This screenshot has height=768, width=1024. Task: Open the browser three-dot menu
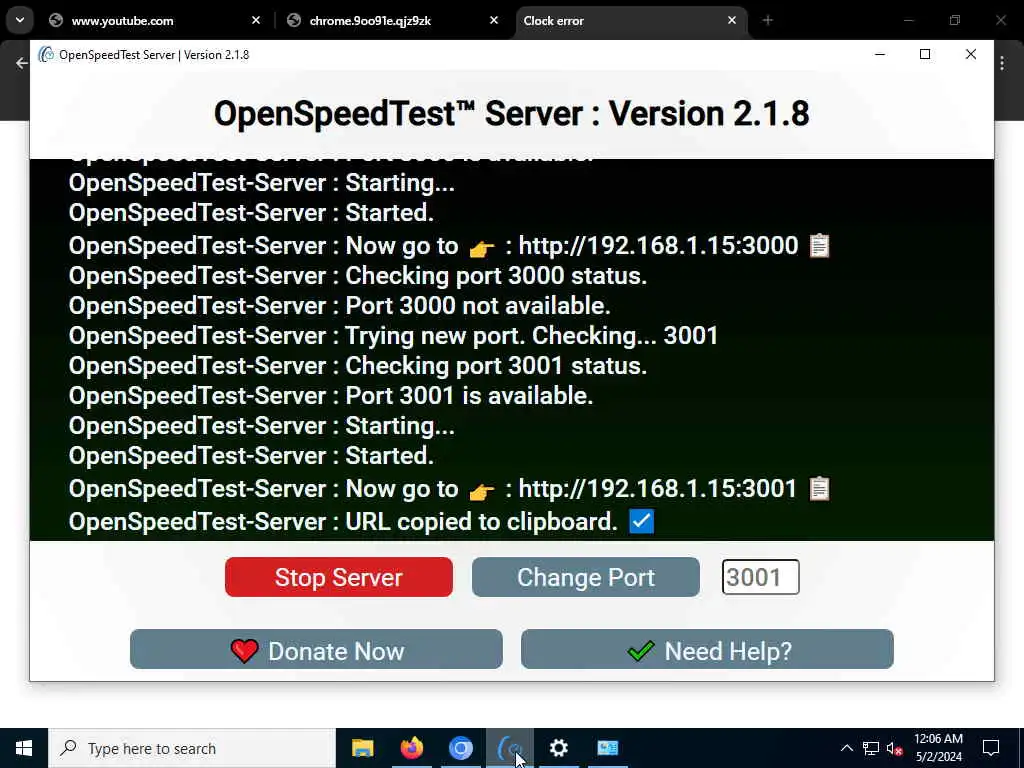point(1002,63)
